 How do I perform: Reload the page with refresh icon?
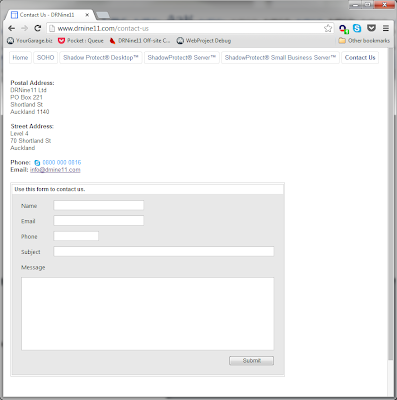pos(38,28)
